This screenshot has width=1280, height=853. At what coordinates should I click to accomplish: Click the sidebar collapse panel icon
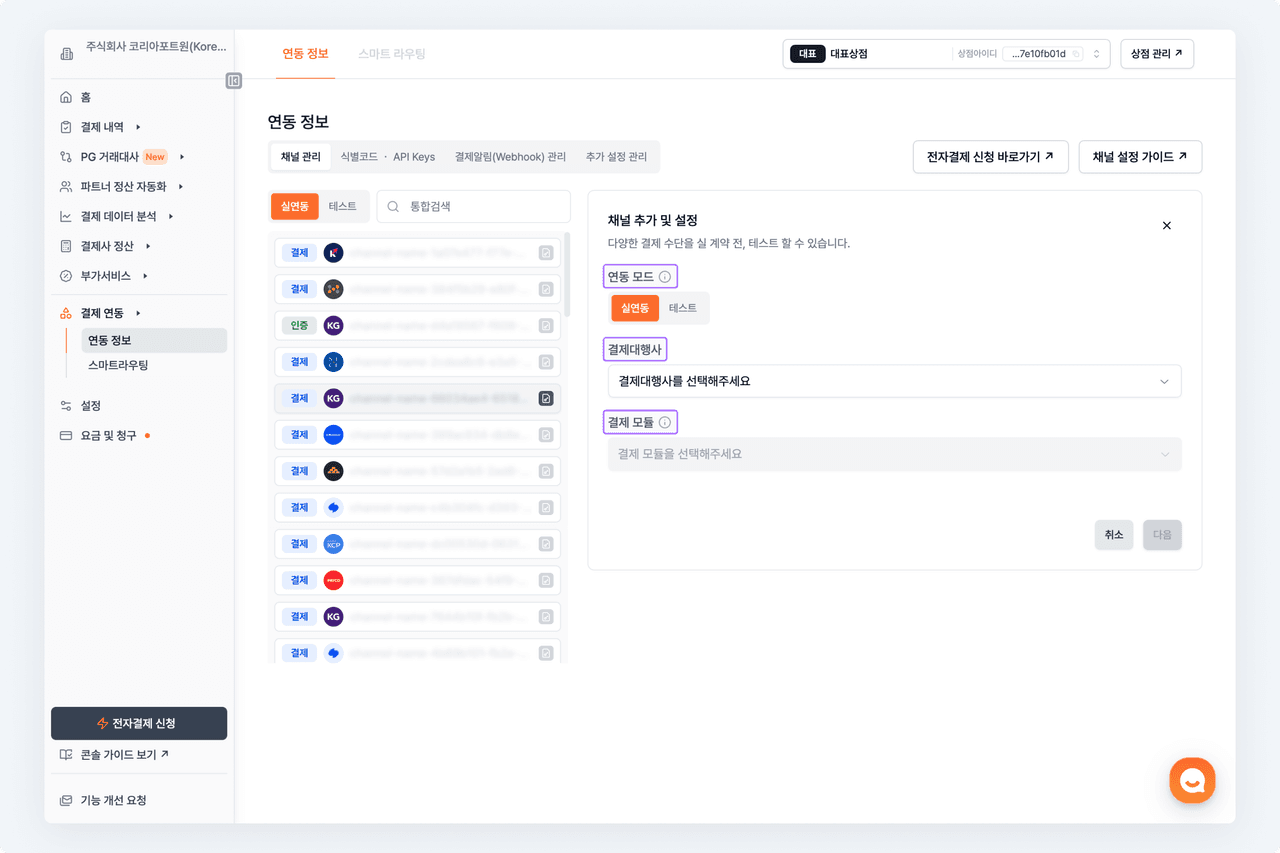click(x=234, y=81)
